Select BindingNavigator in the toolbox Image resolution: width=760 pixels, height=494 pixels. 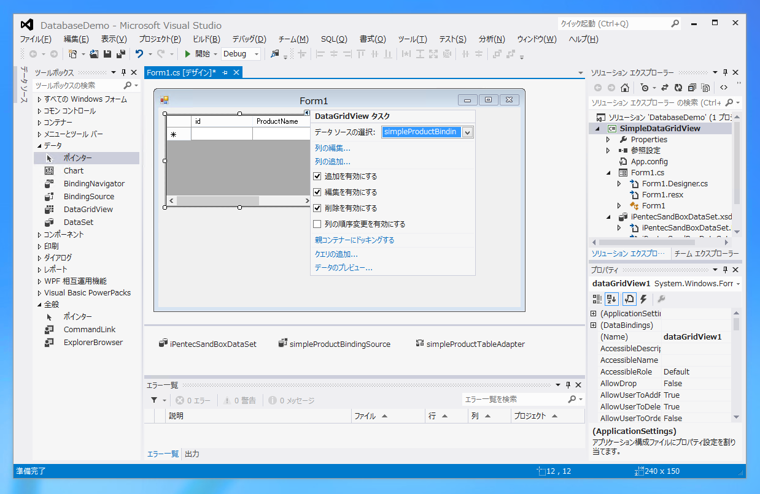point(94,184)
